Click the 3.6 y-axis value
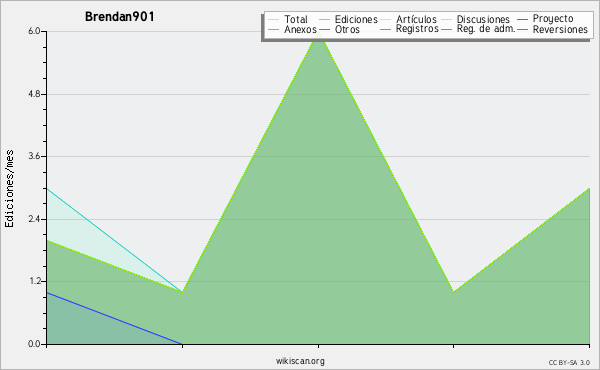This screenshot has width=600, height=370. pos(34,156)
